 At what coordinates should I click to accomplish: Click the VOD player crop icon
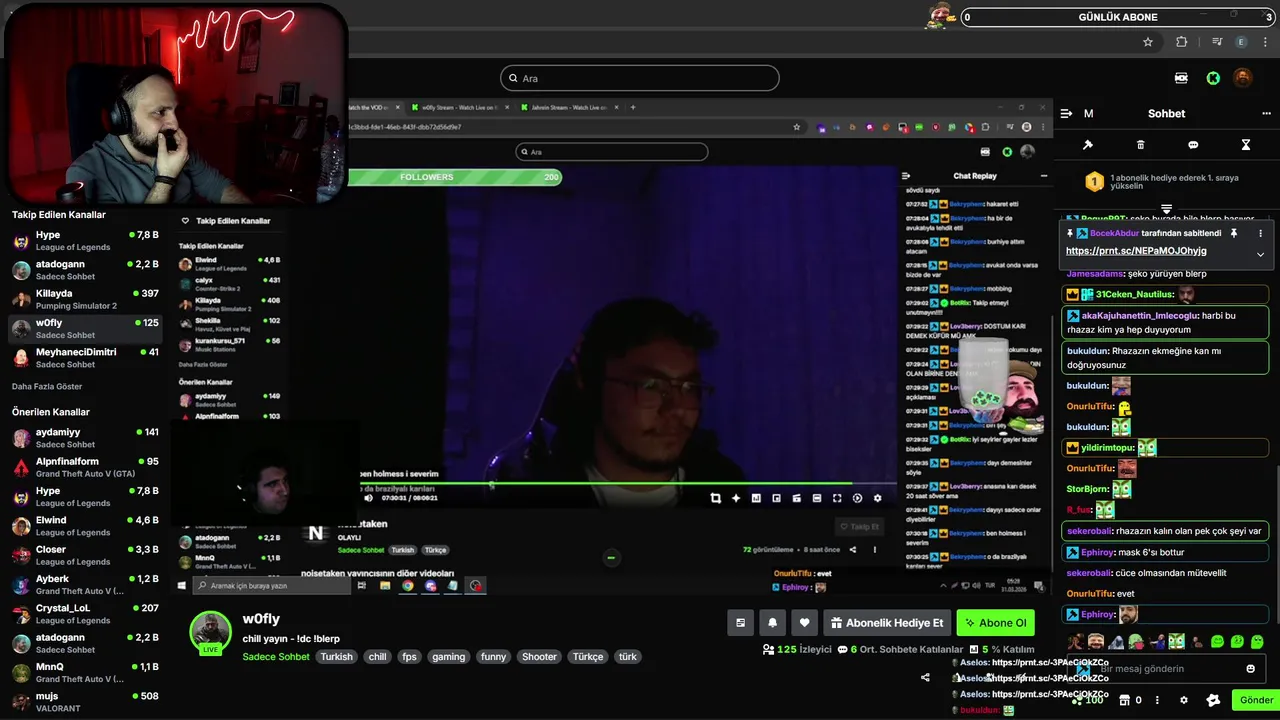[x=715, y=498]
